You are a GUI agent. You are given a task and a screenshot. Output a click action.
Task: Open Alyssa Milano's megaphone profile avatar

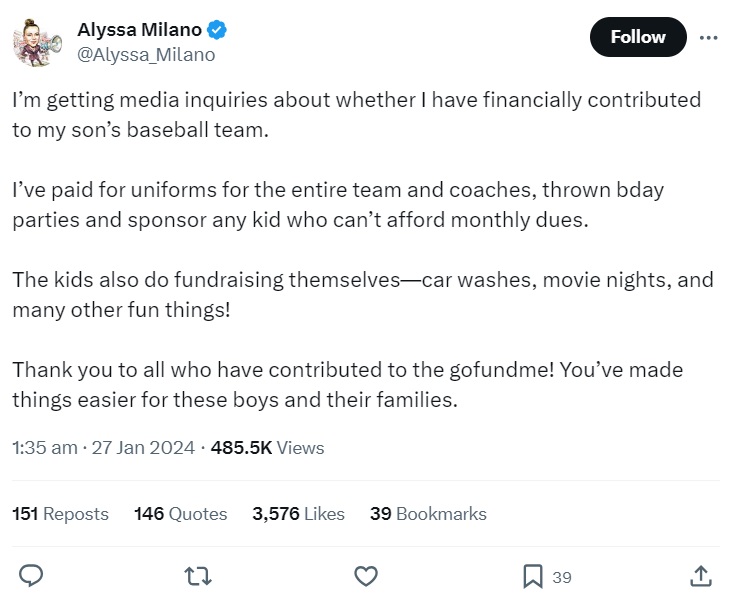click(38, 42)
